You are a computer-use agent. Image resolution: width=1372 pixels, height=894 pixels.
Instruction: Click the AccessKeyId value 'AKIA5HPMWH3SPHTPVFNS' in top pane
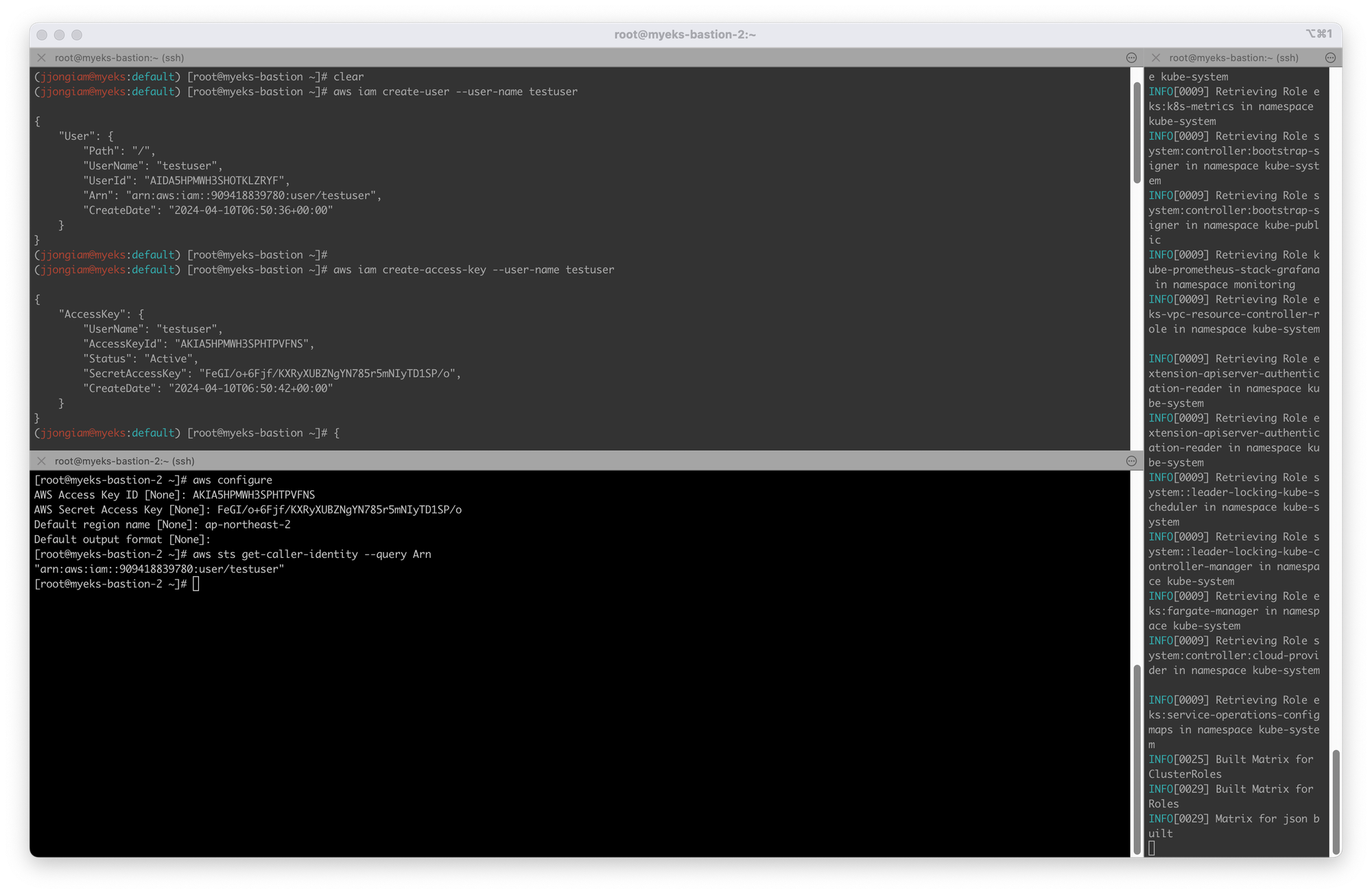pos(241,344)
